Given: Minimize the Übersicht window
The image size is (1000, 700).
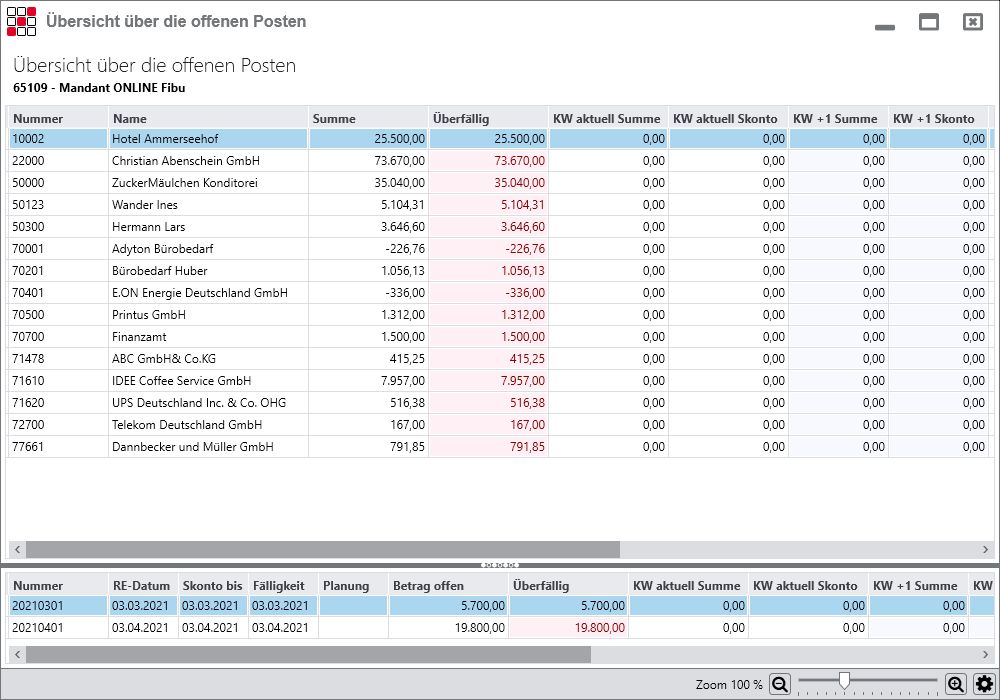Looking at the screenshot, I should point(884,27).
